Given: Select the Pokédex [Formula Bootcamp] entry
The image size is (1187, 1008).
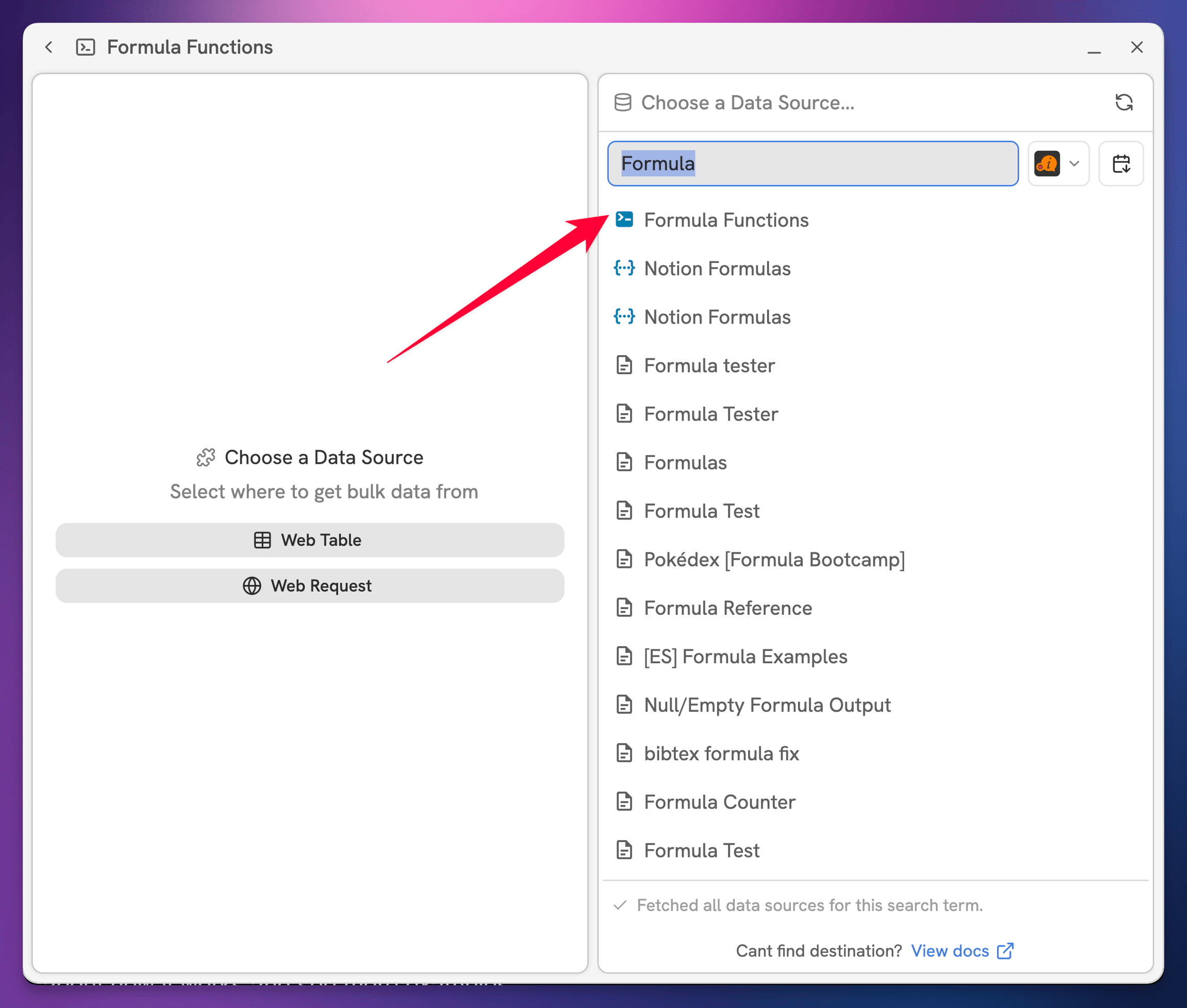Looking at the screenshot, I should 774,560.
